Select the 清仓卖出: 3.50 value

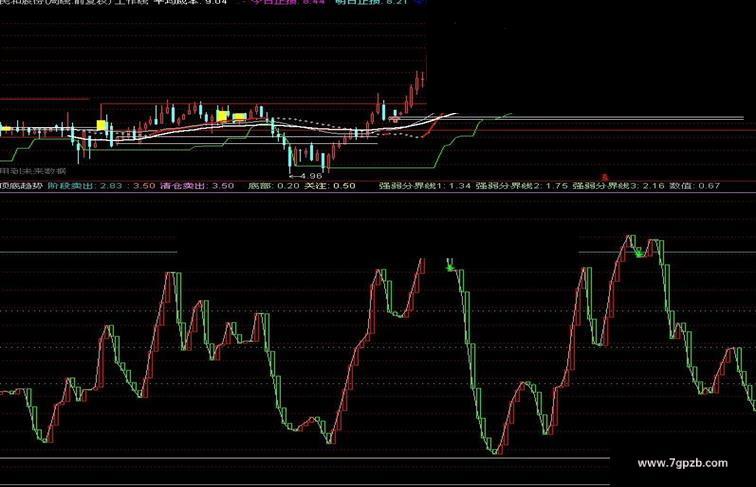click(x=197, y=186)
